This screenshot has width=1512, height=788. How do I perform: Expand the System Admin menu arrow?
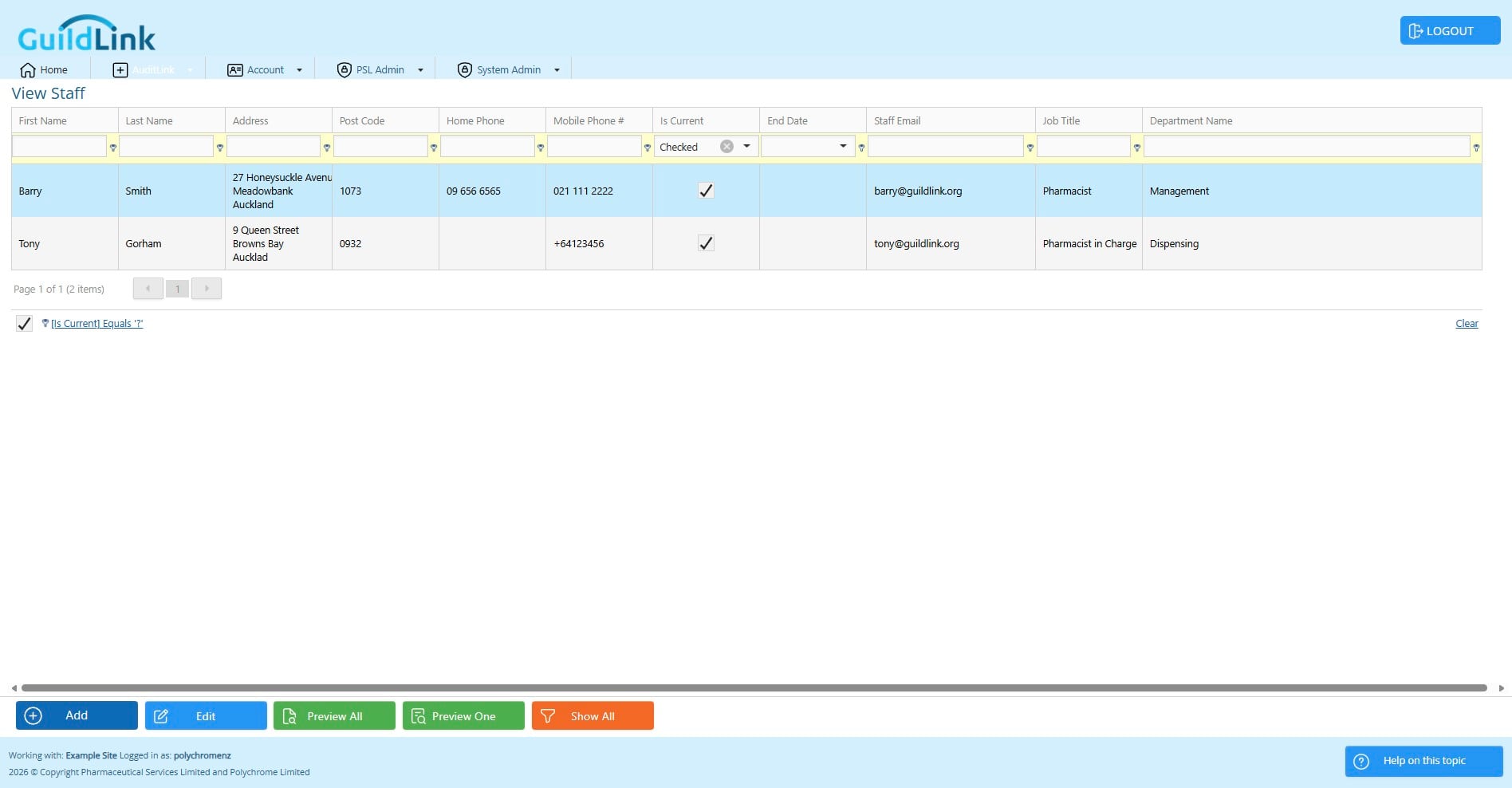coord(557,70)
